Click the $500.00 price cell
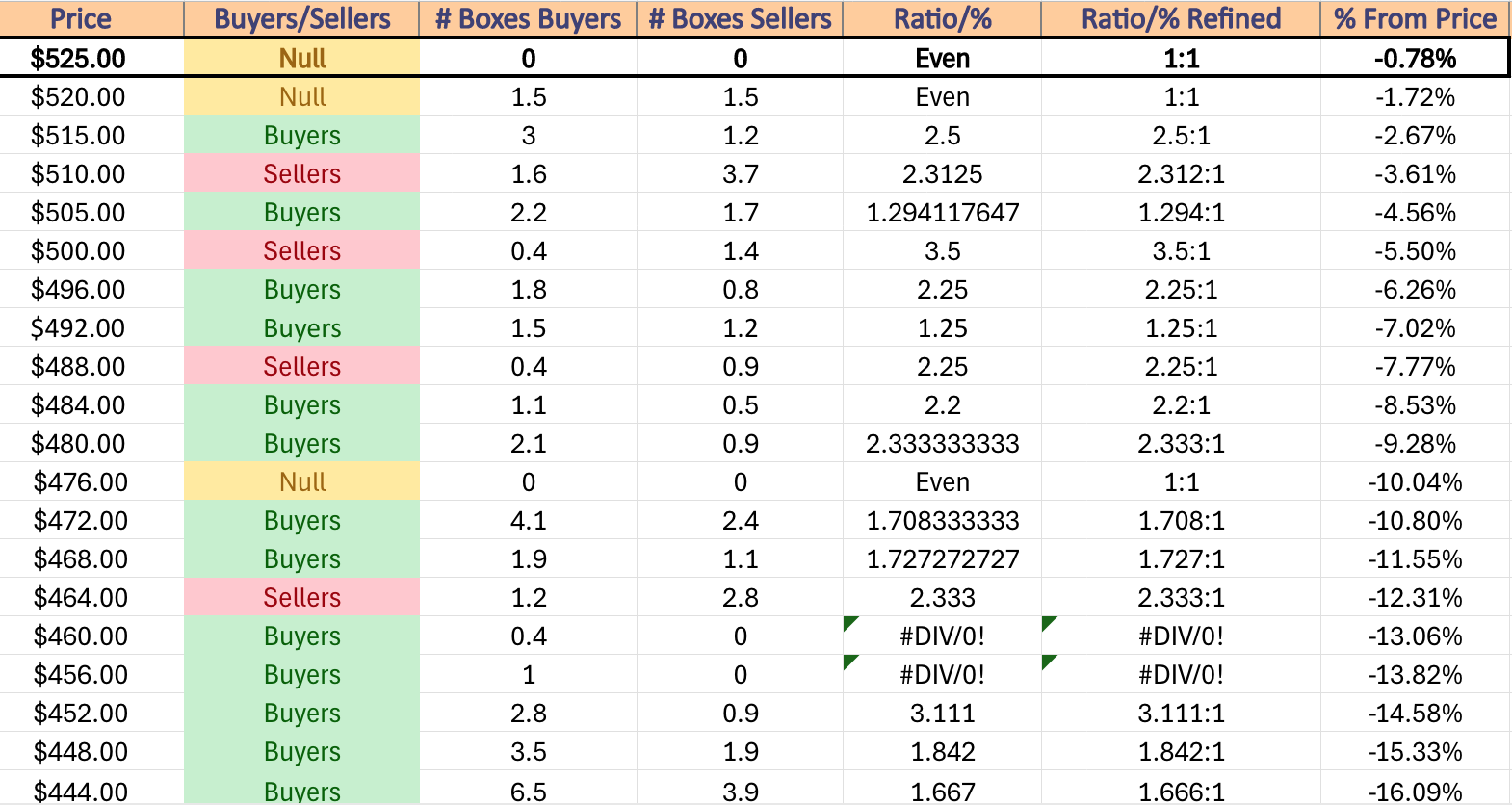The image size is (1512, 805). [91, 250]
